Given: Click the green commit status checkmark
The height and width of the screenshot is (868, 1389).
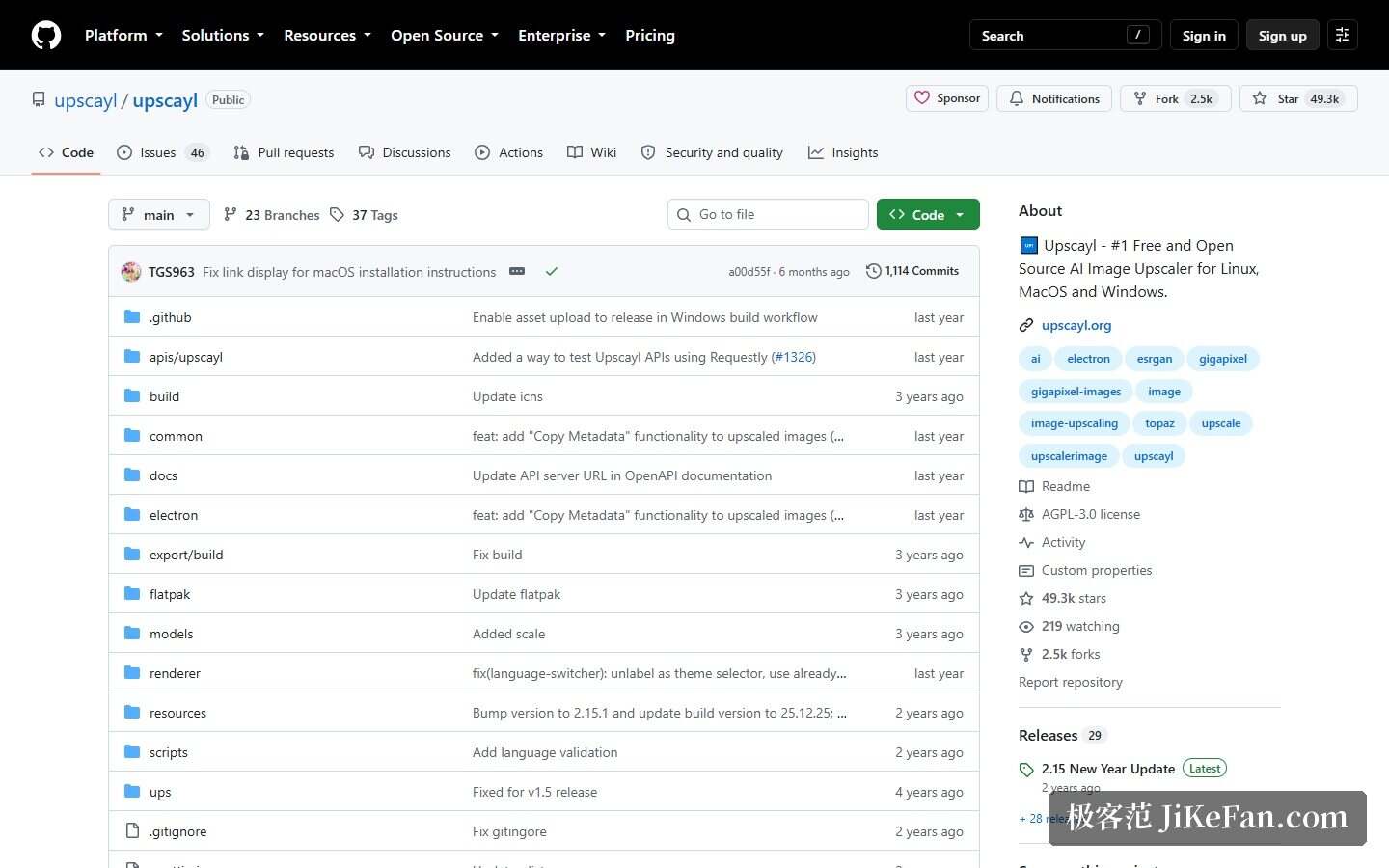Looking at the screenshot, I should pos(552,272).
